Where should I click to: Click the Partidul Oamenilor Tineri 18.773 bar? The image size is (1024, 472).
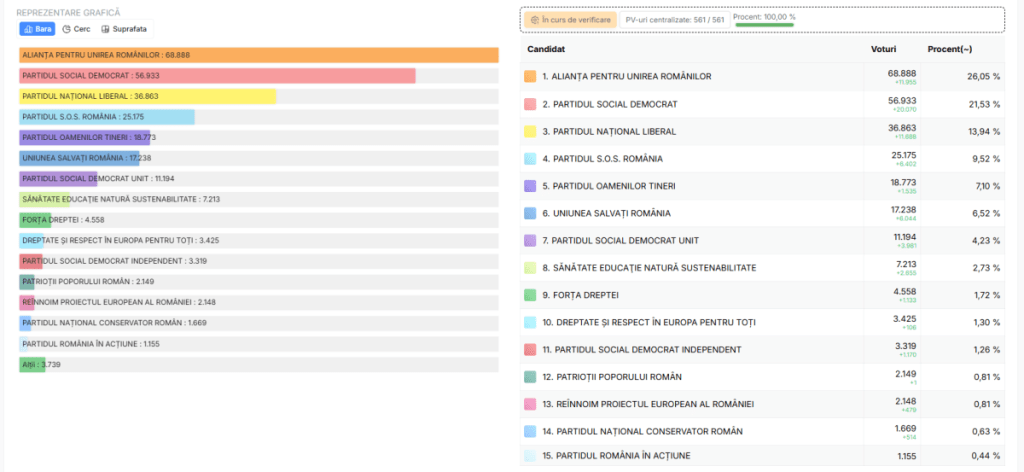point(85,137)
